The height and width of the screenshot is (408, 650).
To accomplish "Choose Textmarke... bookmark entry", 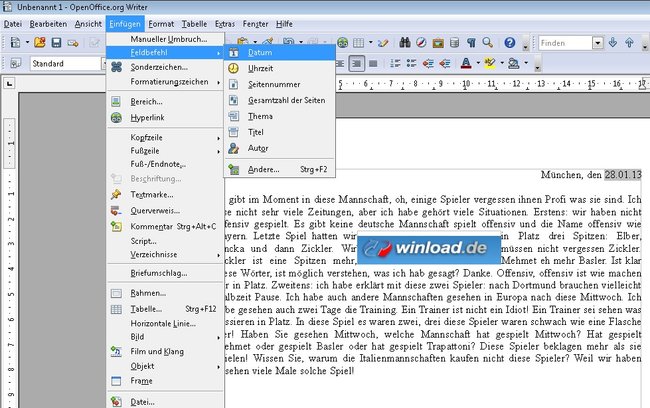I will [x=165, y=194].
